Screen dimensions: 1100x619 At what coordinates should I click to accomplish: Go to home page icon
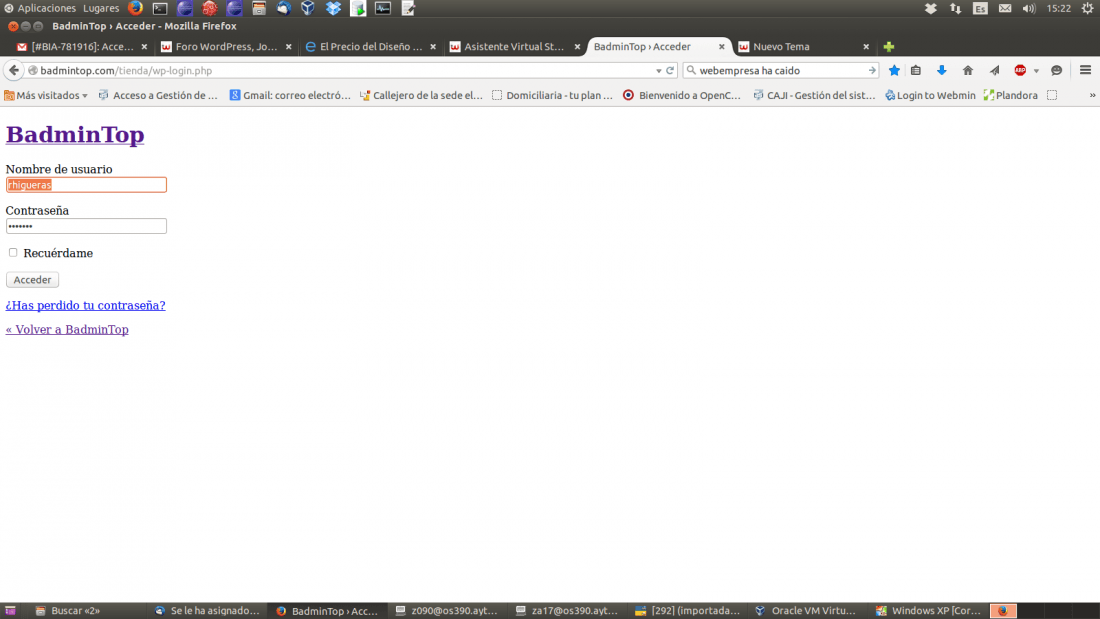968,70
